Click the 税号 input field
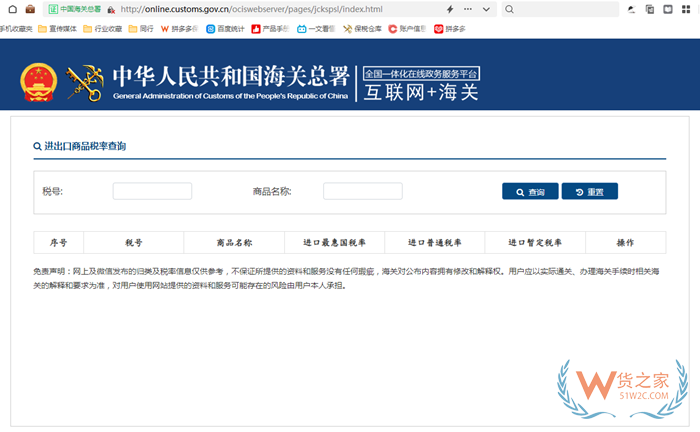The width and height of the screenshot is (700, 432). (152, 191)
